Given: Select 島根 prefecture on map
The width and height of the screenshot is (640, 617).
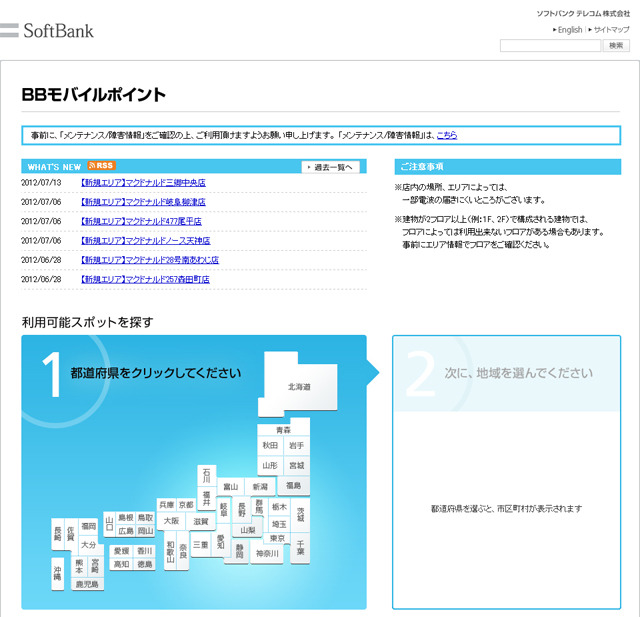Looking at the screenshot, I should click(x=126, y=517).
